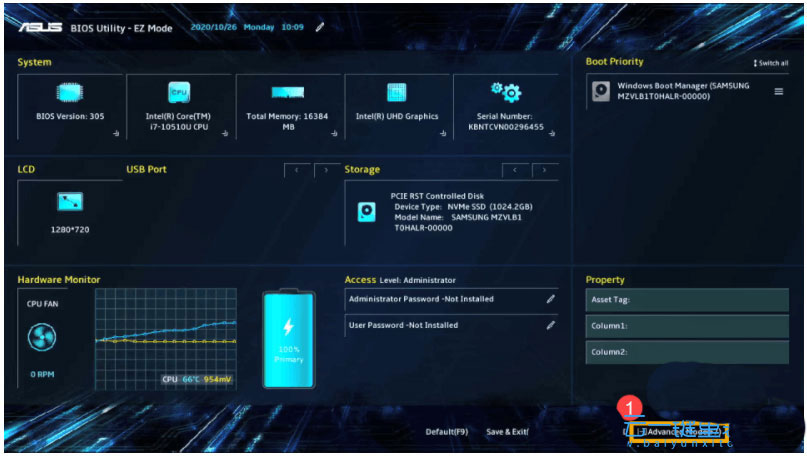Click the Storage disk icon

pos(366,212)
